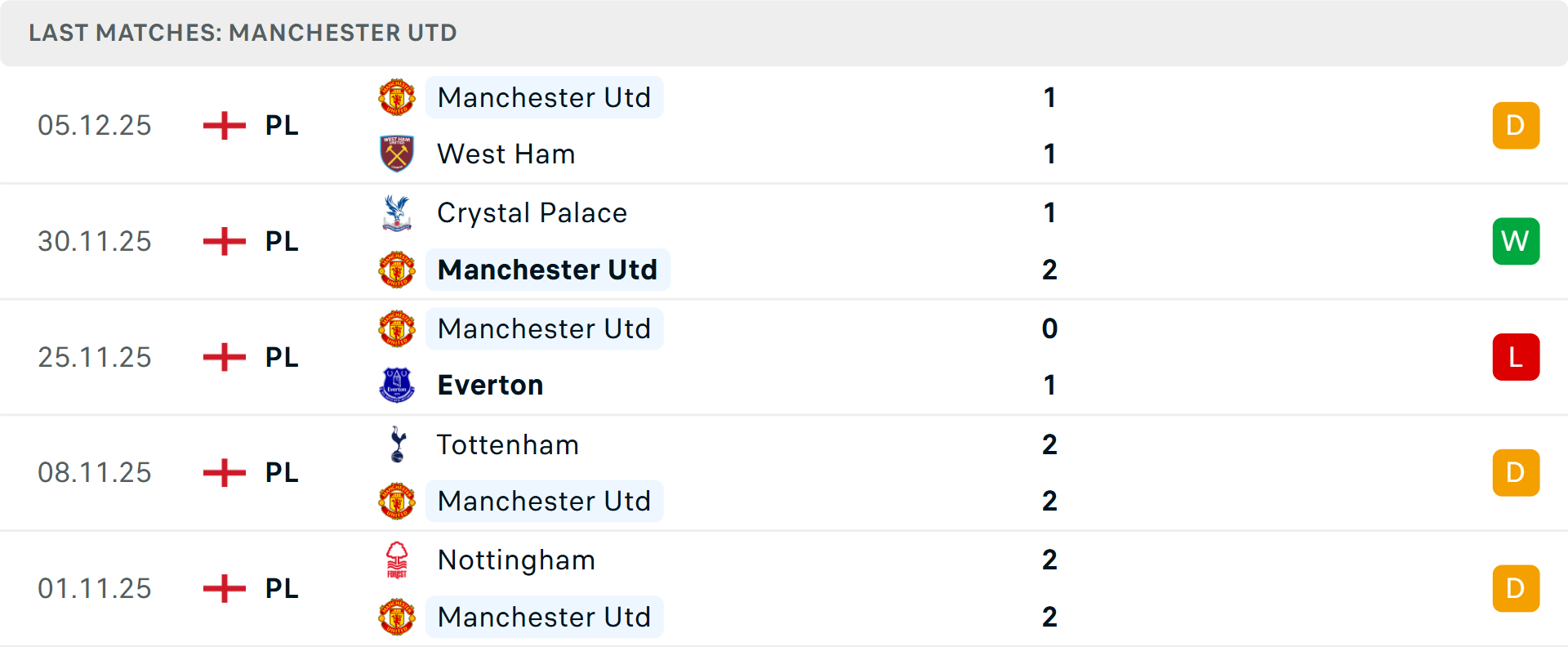Click the Crystal Palace eagle crest
1568x647 pixels.
coord(397,212)
